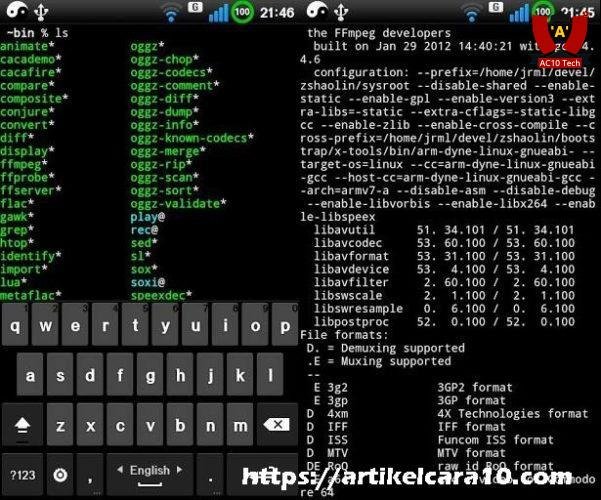
Task: Tap the k key
Action: point(240,375)
